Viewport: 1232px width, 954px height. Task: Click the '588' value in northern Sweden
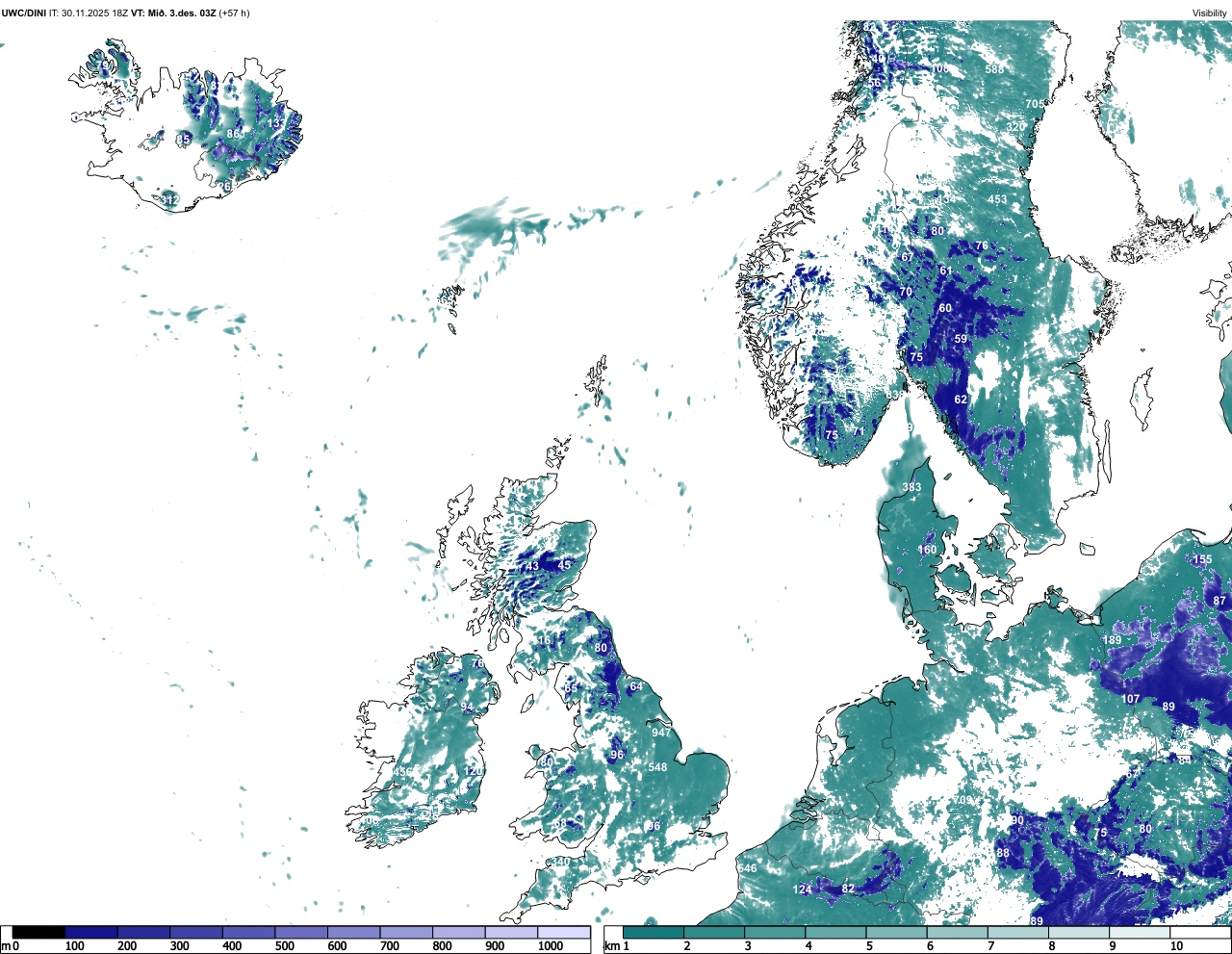tap(994, 69)
